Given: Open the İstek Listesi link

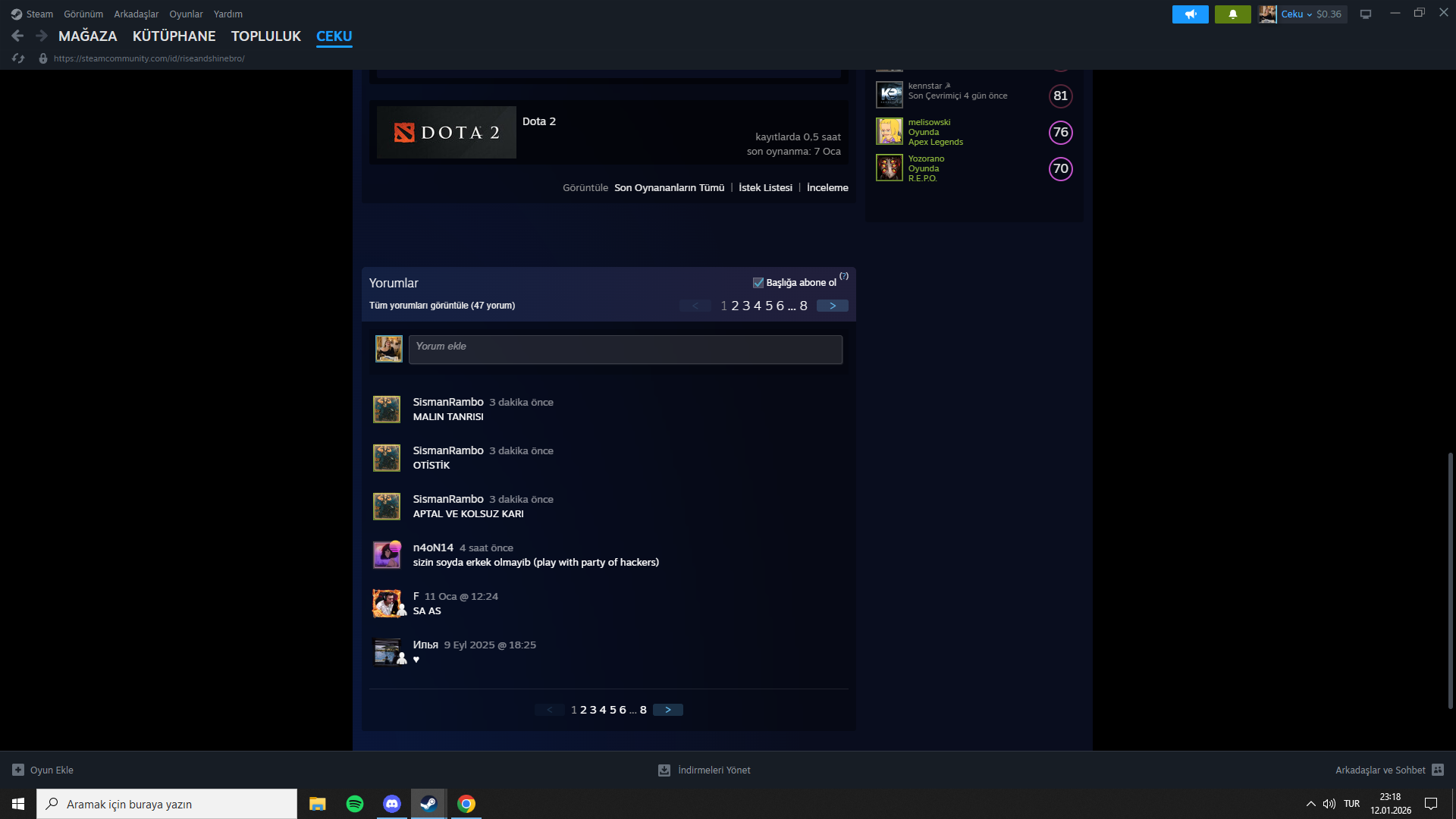Looking at the screenshot, I should (765, 188).
